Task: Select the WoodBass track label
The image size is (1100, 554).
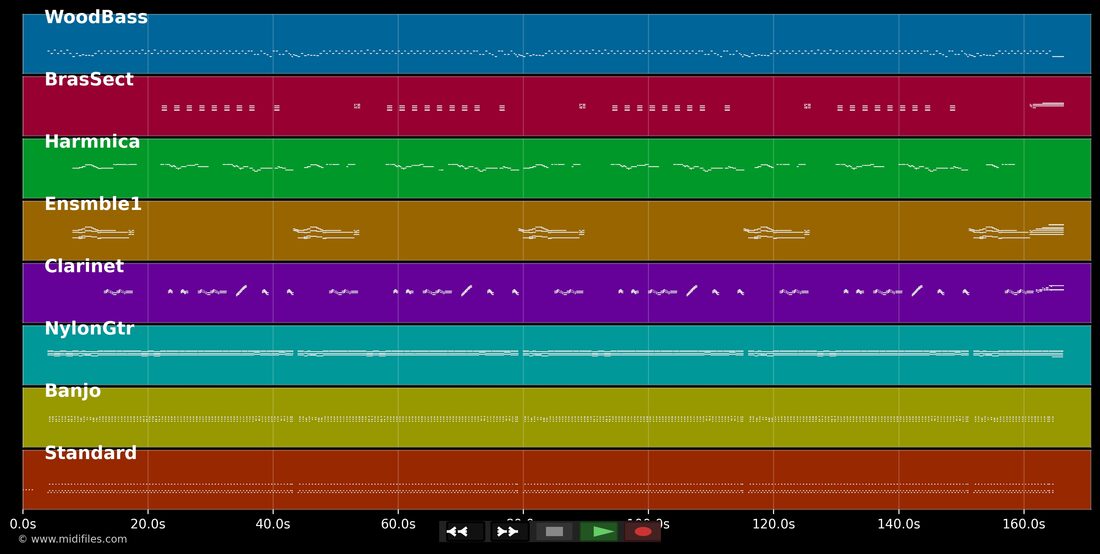Action: pos(96,18)
